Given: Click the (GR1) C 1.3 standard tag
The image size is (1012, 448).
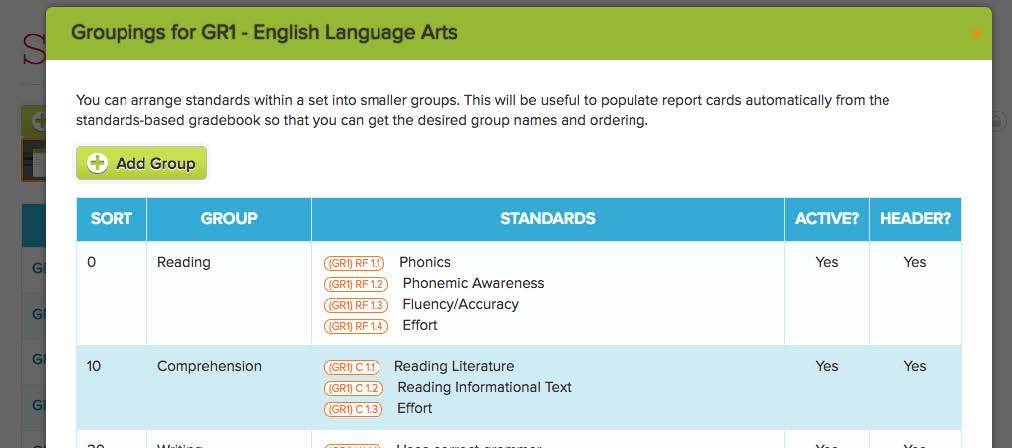Looking at the screenshot, I should [353, 409].
